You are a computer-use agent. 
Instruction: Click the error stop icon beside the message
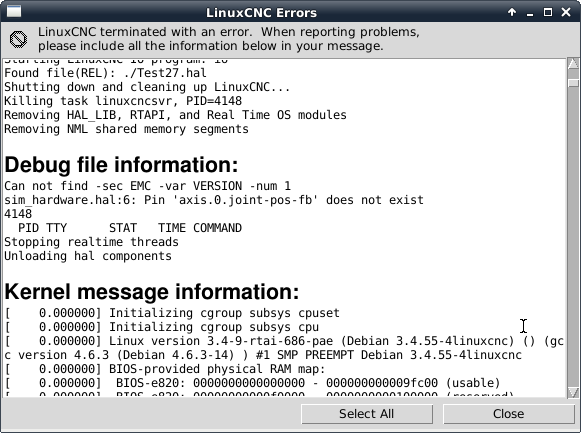tap(19, 39)
